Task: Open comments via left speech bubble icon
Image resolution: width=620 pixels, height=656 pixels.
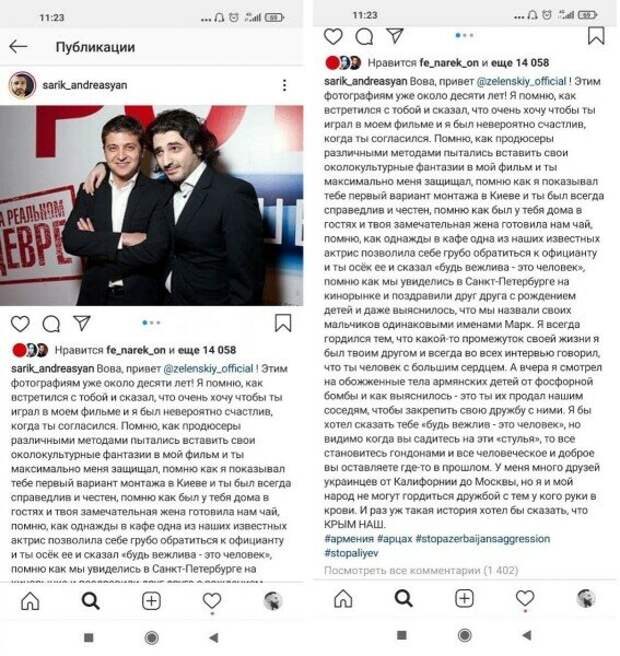Action: (51, 324)
